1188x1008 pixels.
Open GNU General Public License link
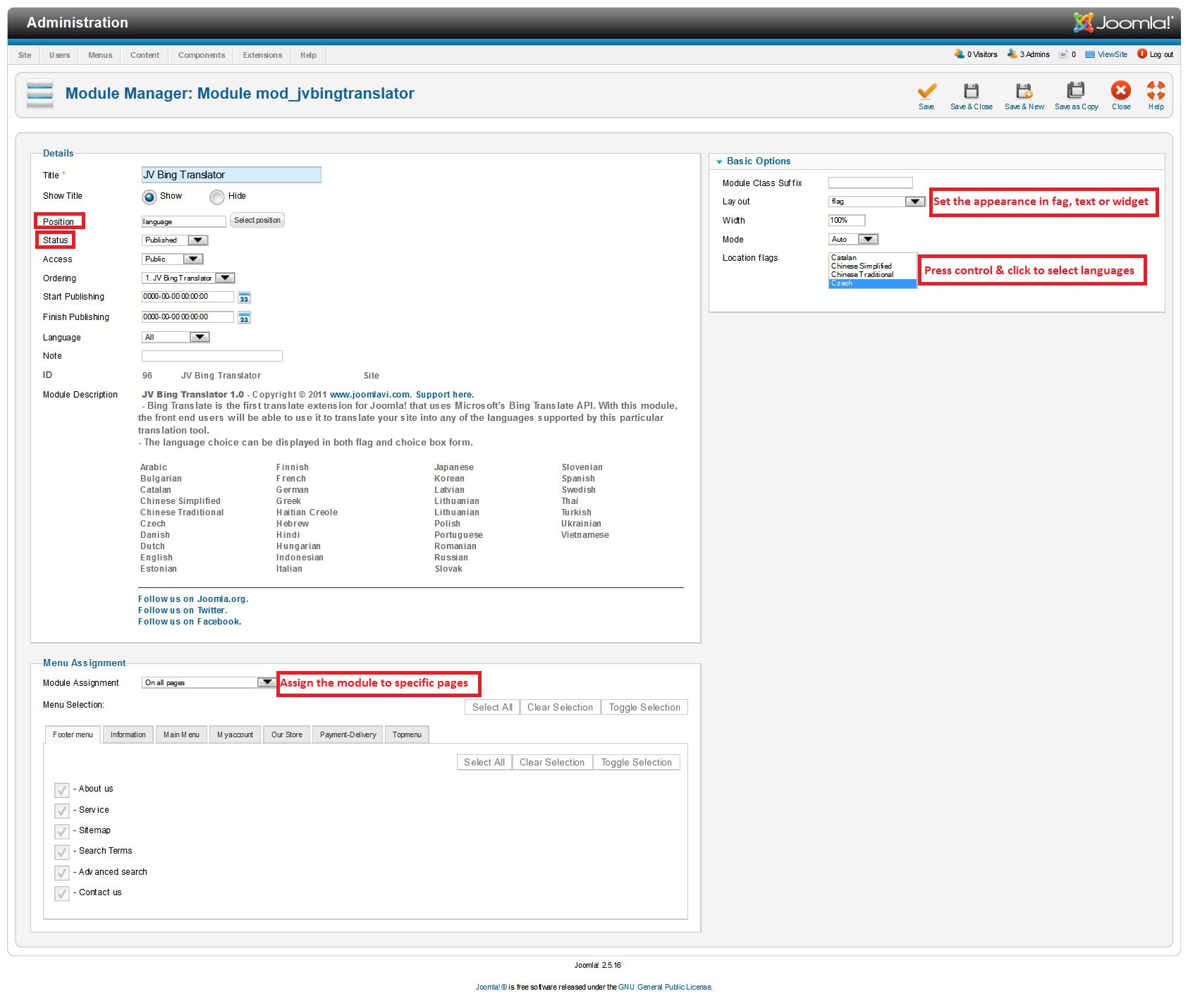pyautogui.click(x=666, y=988)
